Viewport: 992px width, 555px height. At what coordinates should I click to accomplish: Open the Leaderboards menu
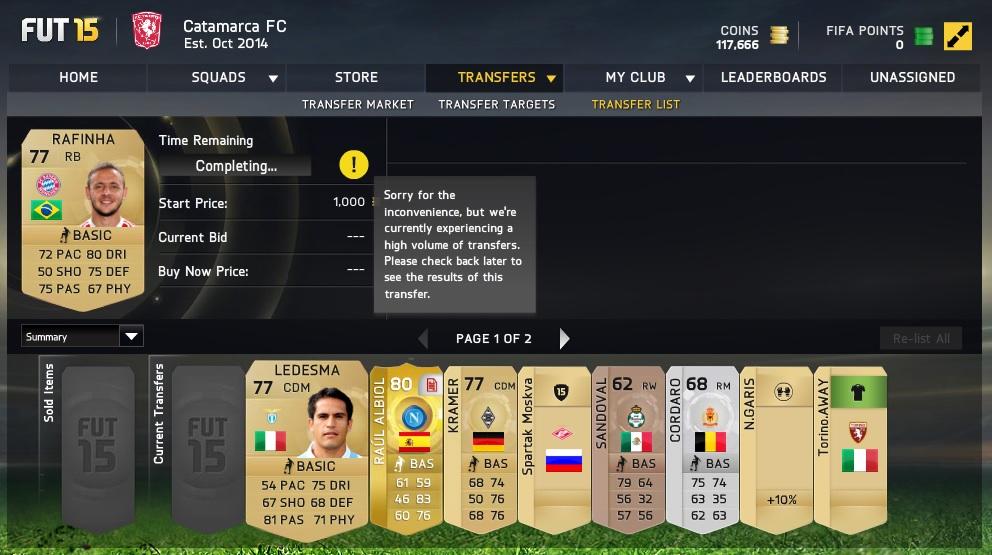coord(773,77)
